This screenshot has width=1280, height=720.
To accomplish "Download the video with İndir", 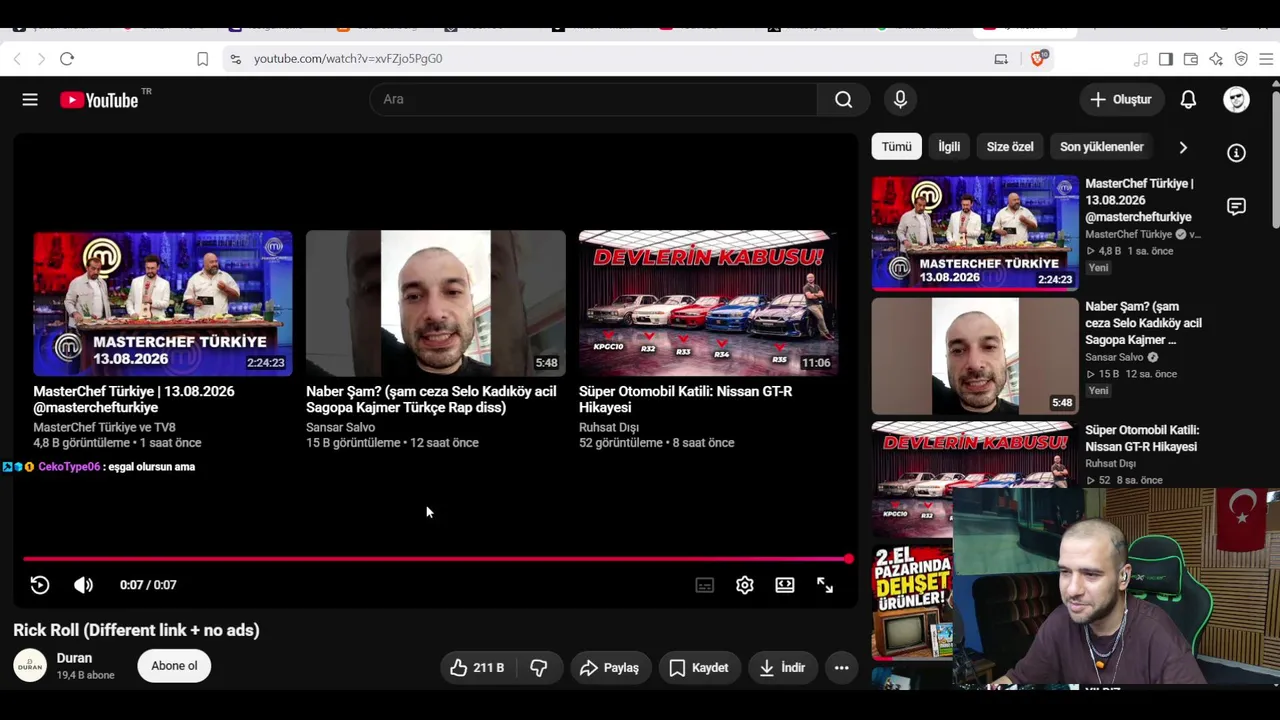I will (x=782, y=667).
